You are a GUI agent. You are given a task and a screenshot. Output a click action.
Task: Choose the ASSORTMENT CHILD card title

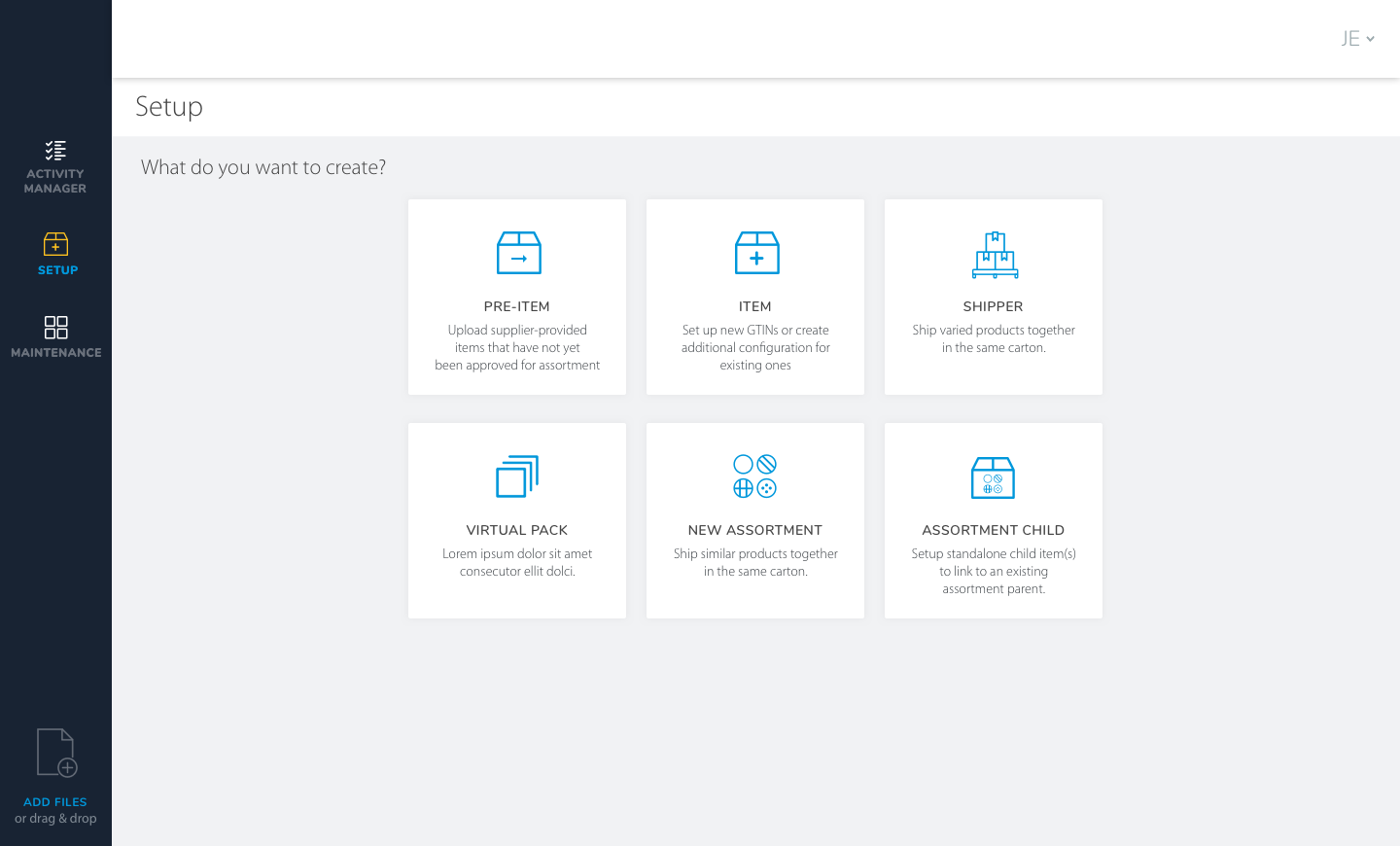pyautogui.click(x=994, y=530)
